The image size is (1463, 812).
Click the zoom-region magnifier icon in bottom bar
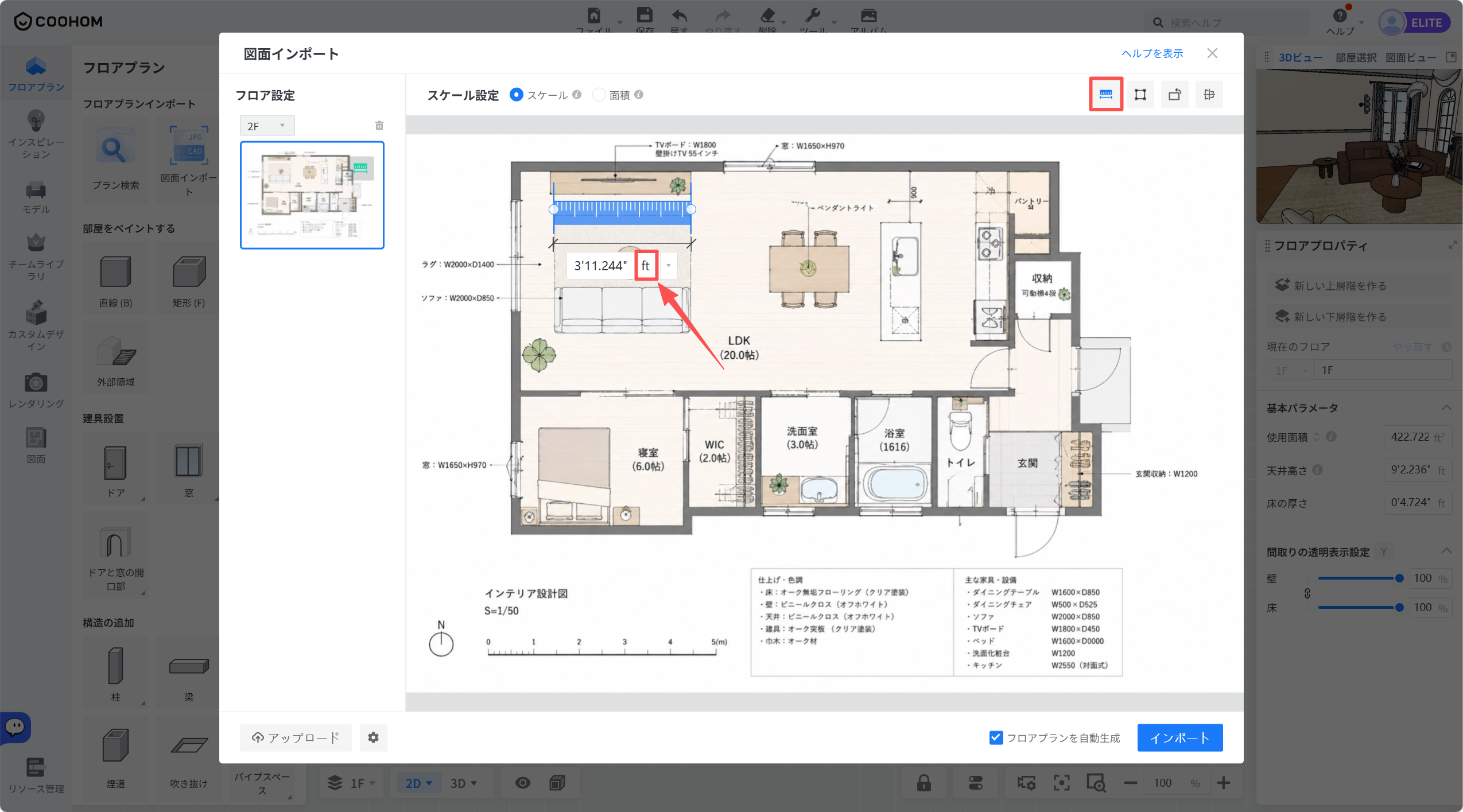coord(1095,783)
